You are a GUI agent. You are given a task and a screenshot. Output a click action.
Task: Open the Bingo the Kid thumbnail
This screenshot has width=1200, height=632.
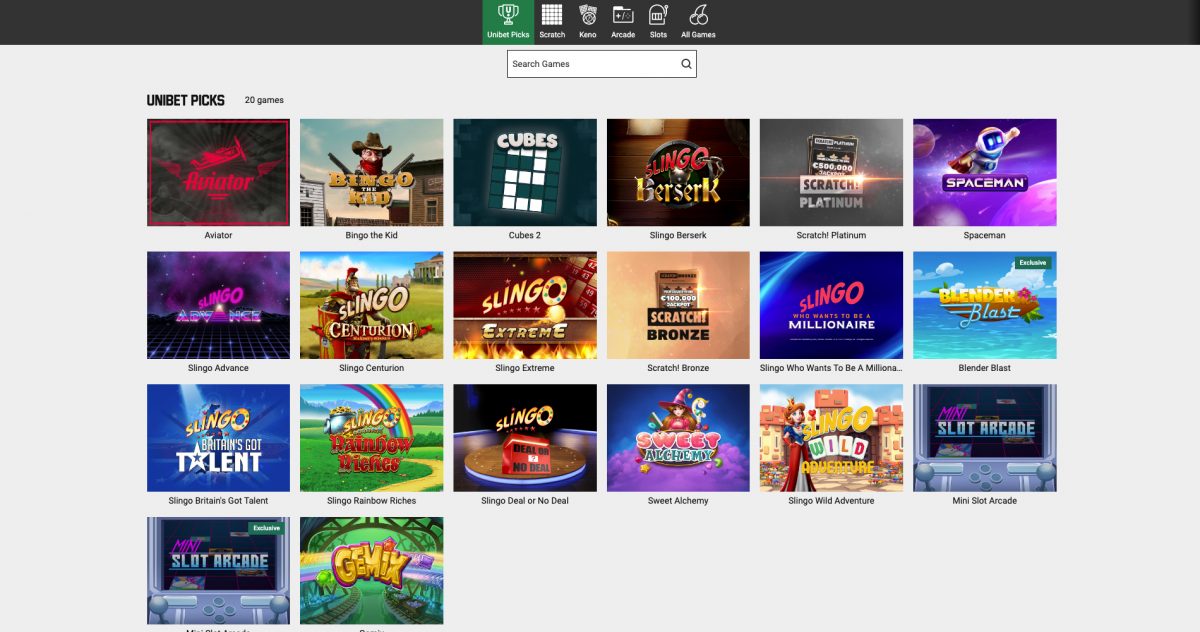(x=371, y=173)
